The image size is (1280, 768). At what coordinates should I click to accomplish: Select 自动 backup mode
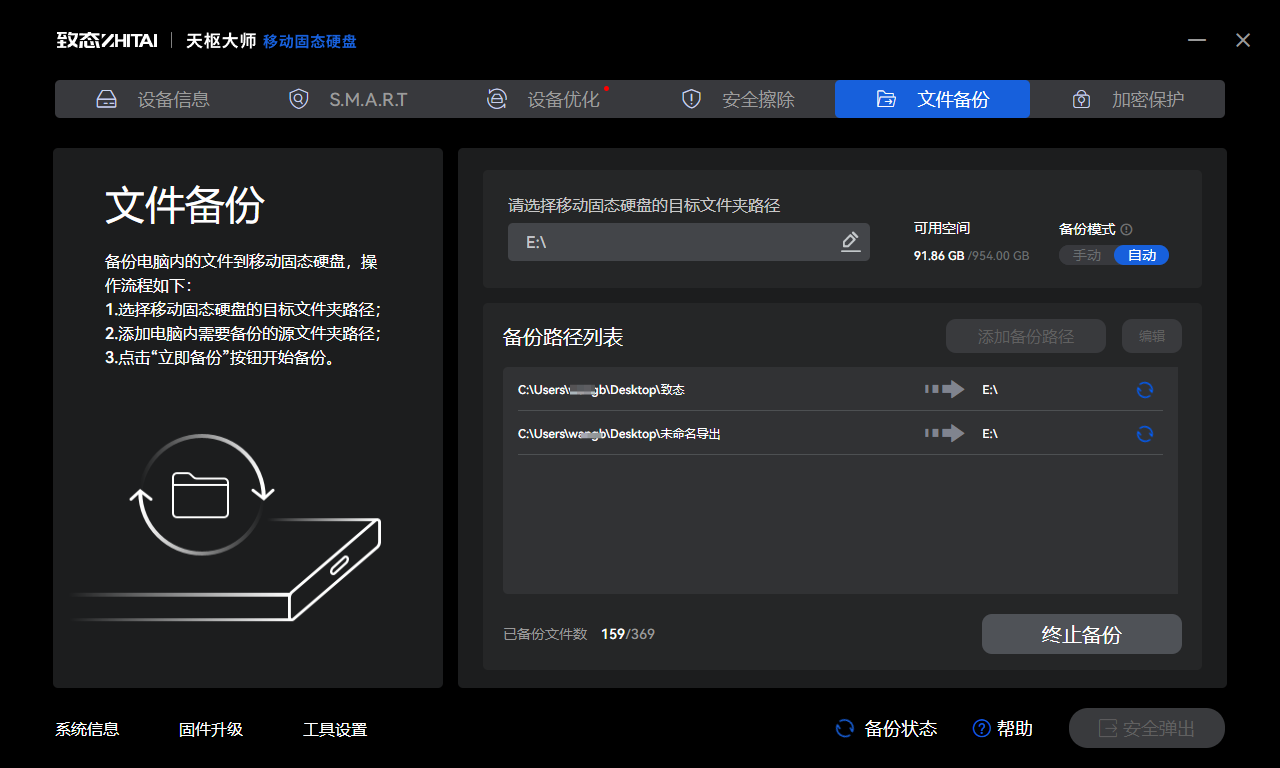coord(1142,255)
